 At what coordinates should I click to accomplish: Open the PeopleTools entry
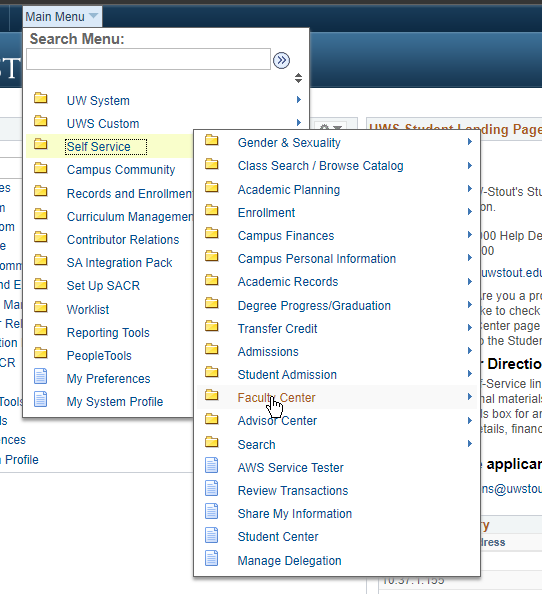click(x=99, y=356)
